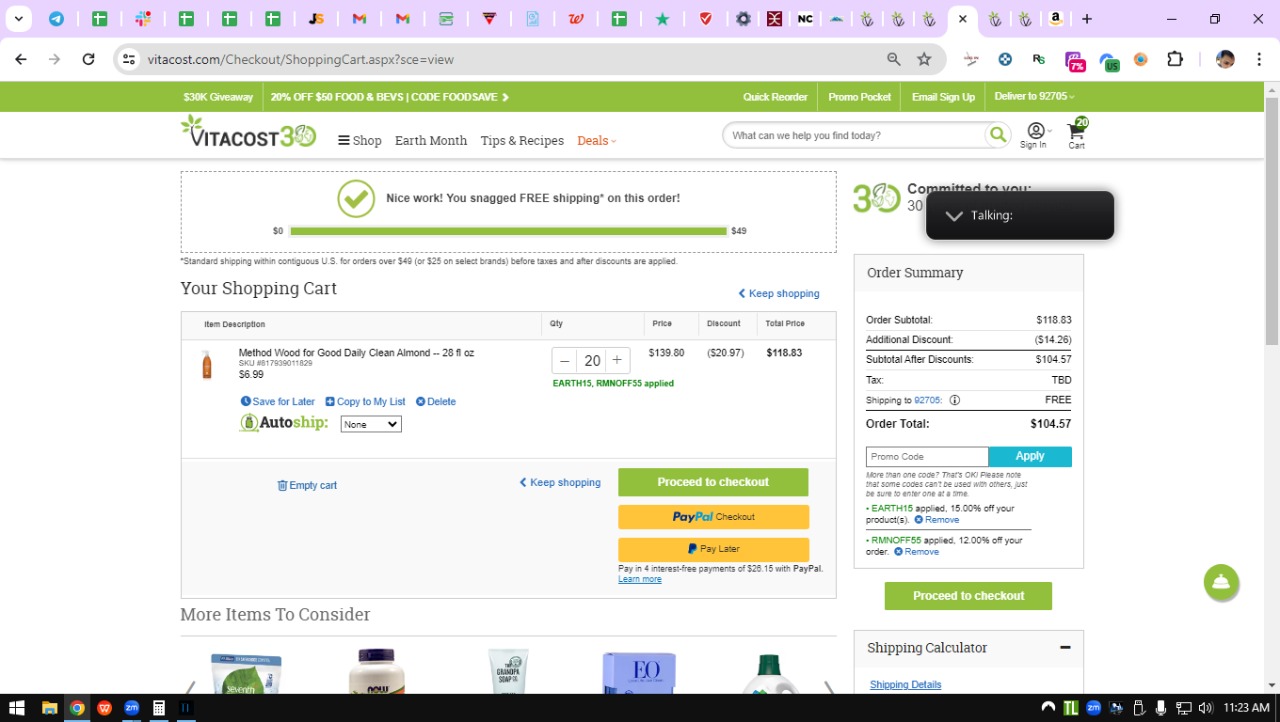Open the Chrome extensions puzzle icon
The width and height of the screenshot is (1280, 722).
pos(1175,59)
